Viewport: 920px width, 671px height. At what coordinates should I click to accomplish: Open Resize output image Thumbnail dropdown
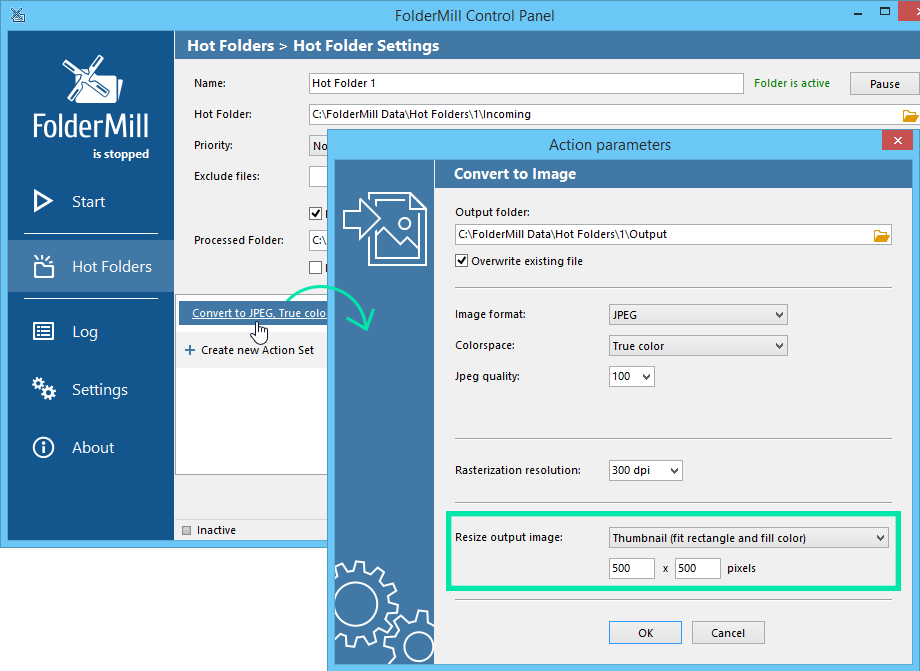(x=749, y=537)
